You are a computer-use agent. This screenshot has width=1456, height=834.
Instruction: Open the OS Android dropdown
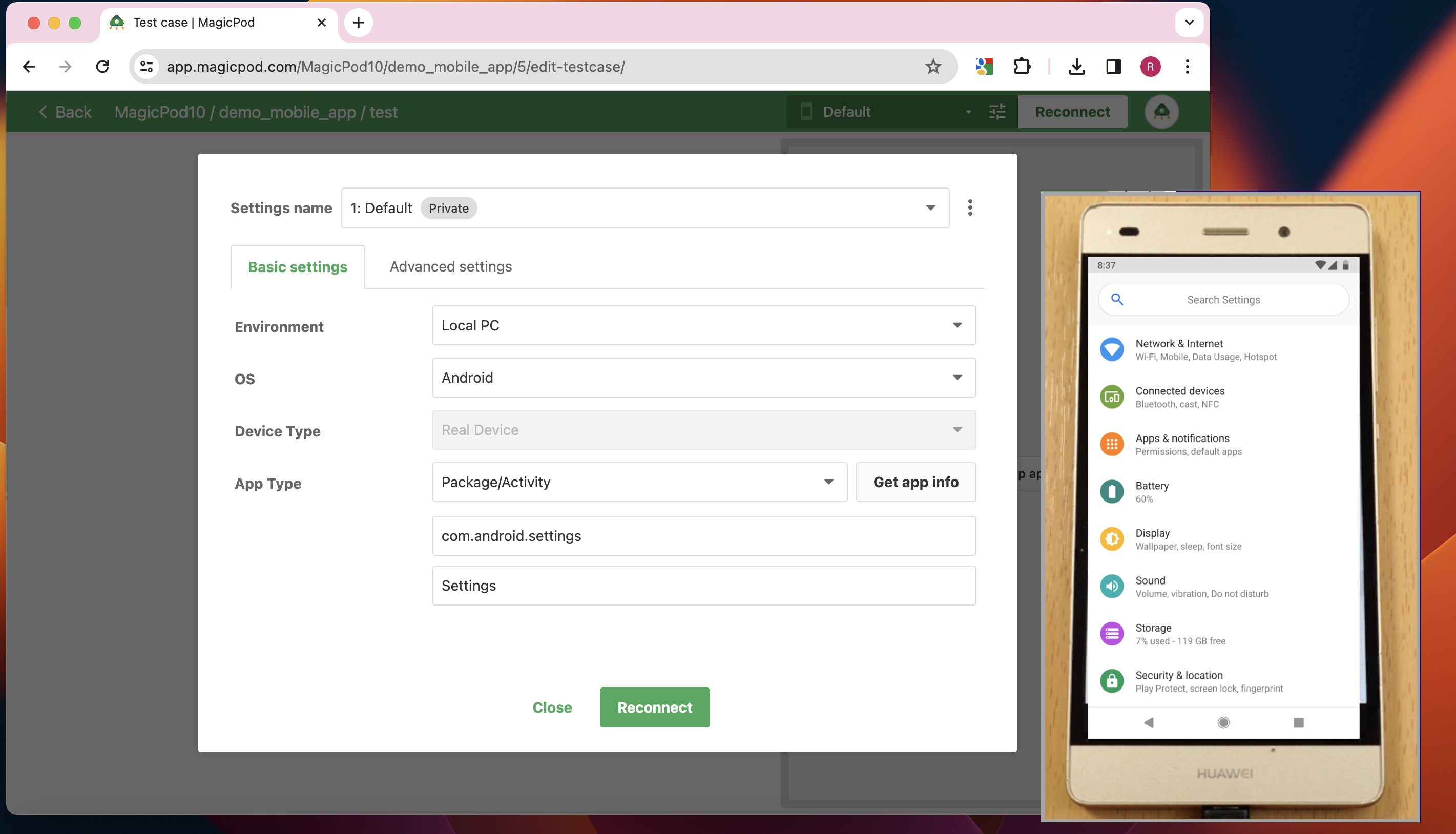click(704, 378)
